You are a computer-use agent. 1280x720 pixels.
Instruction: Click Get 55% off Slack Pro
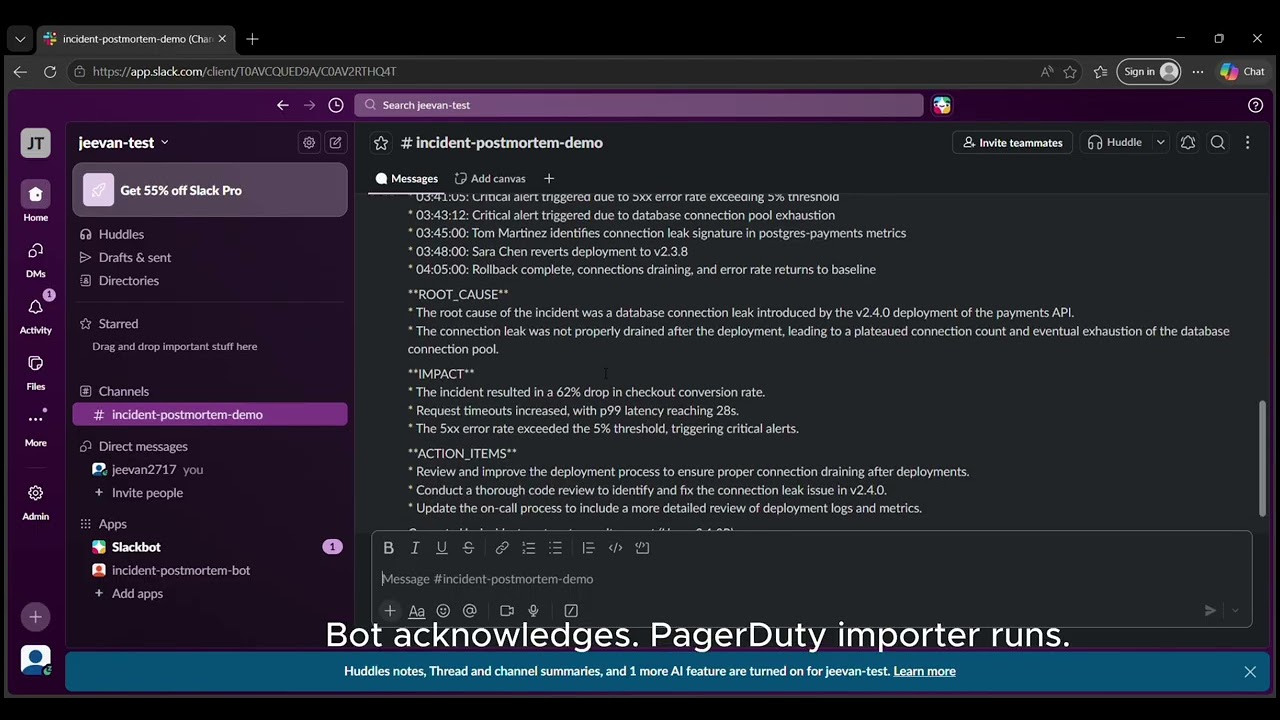tap(210, 190)
